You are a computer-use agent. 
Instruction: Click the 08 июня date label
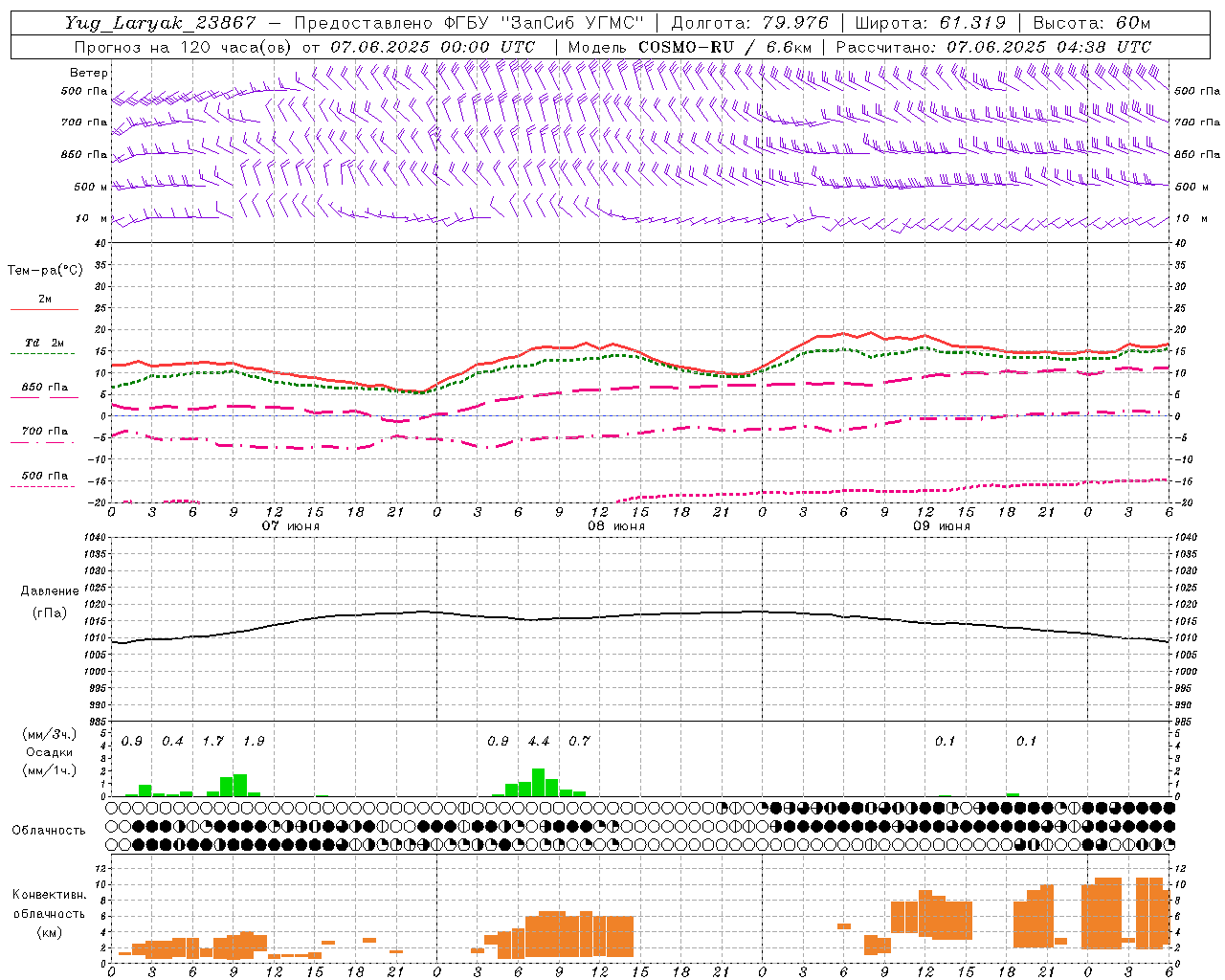pyautogui.click(x=616, y=526)
